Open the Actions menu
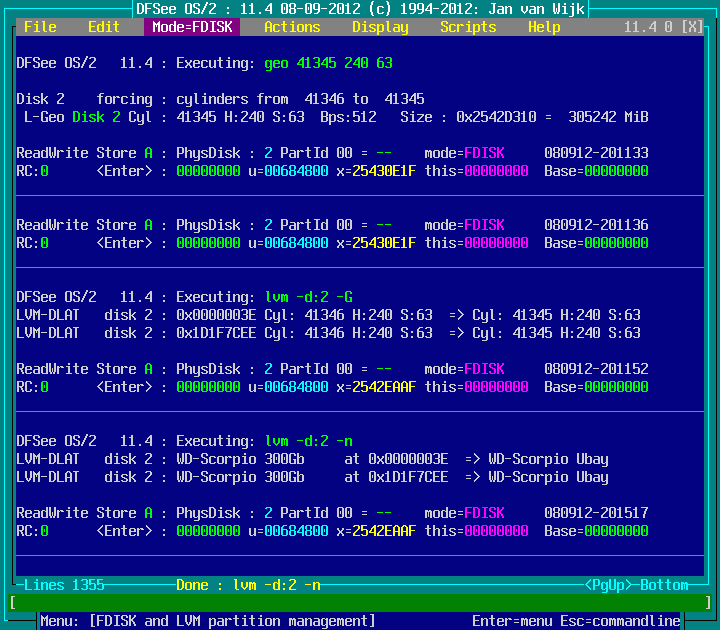 tap(292, 27)
